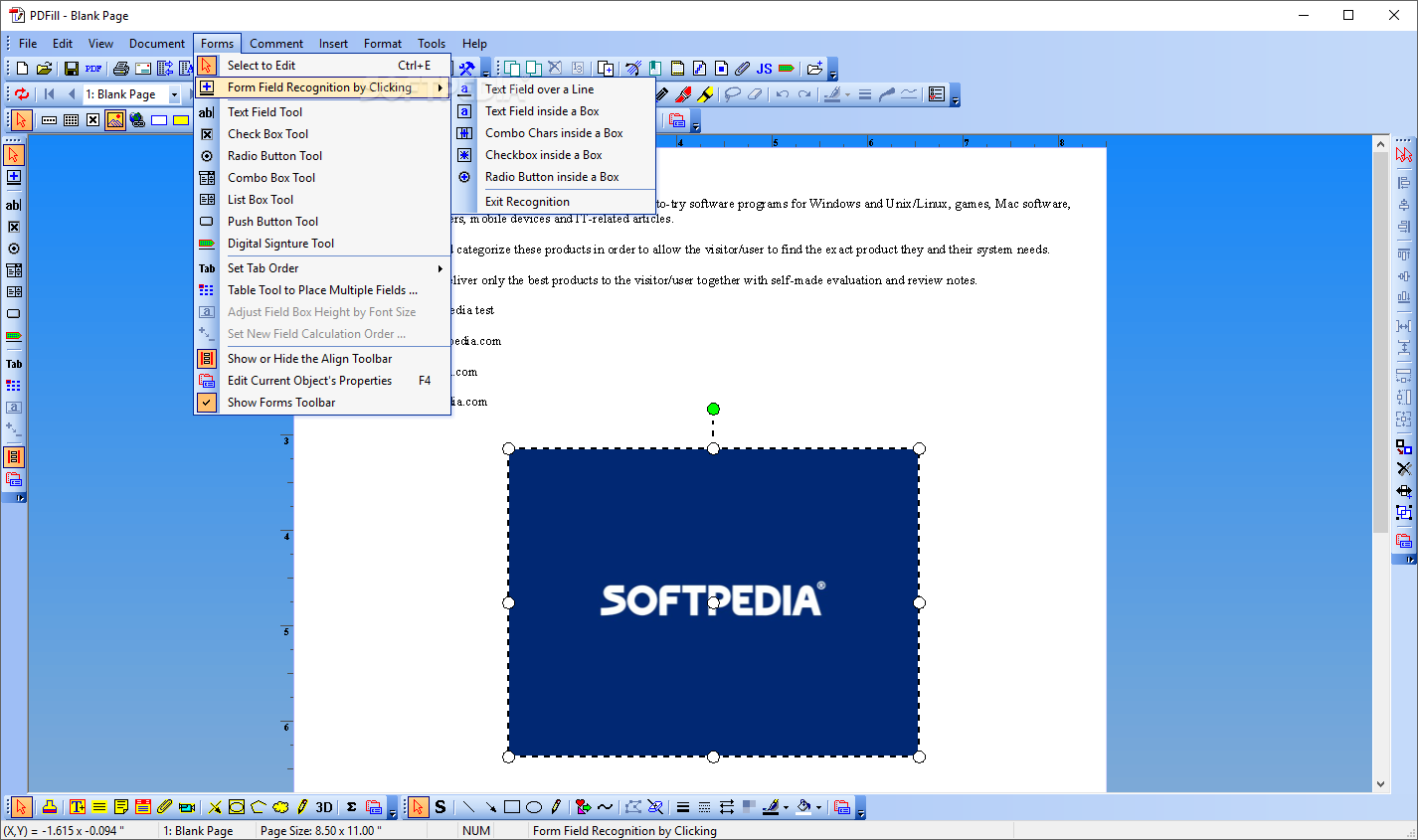Toggle the Show Forms Toolbar check mark
The image size is (1418, 840).
[207, 403]
